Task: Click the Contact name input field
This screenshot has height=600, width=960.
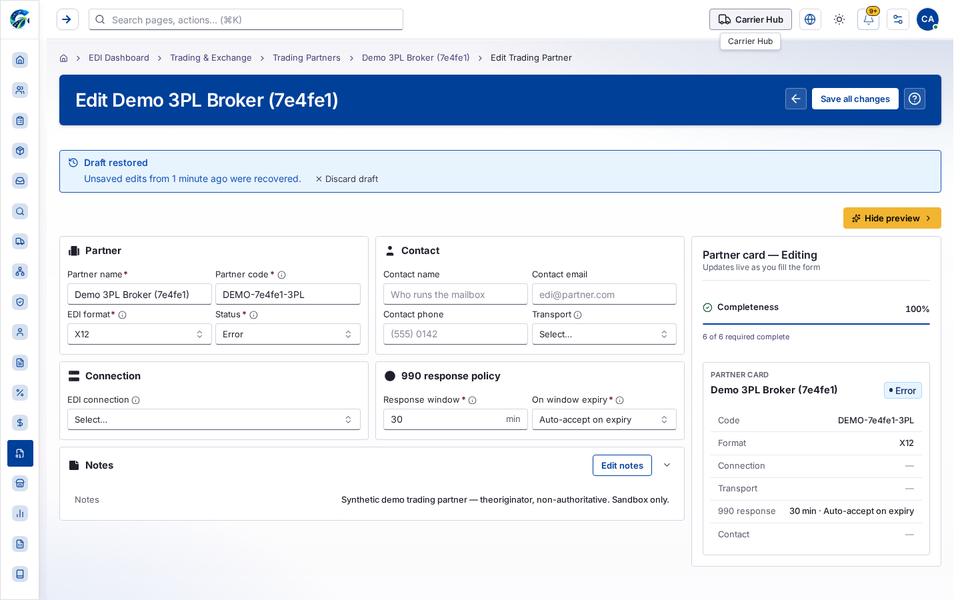Action: tap(455, 294)
